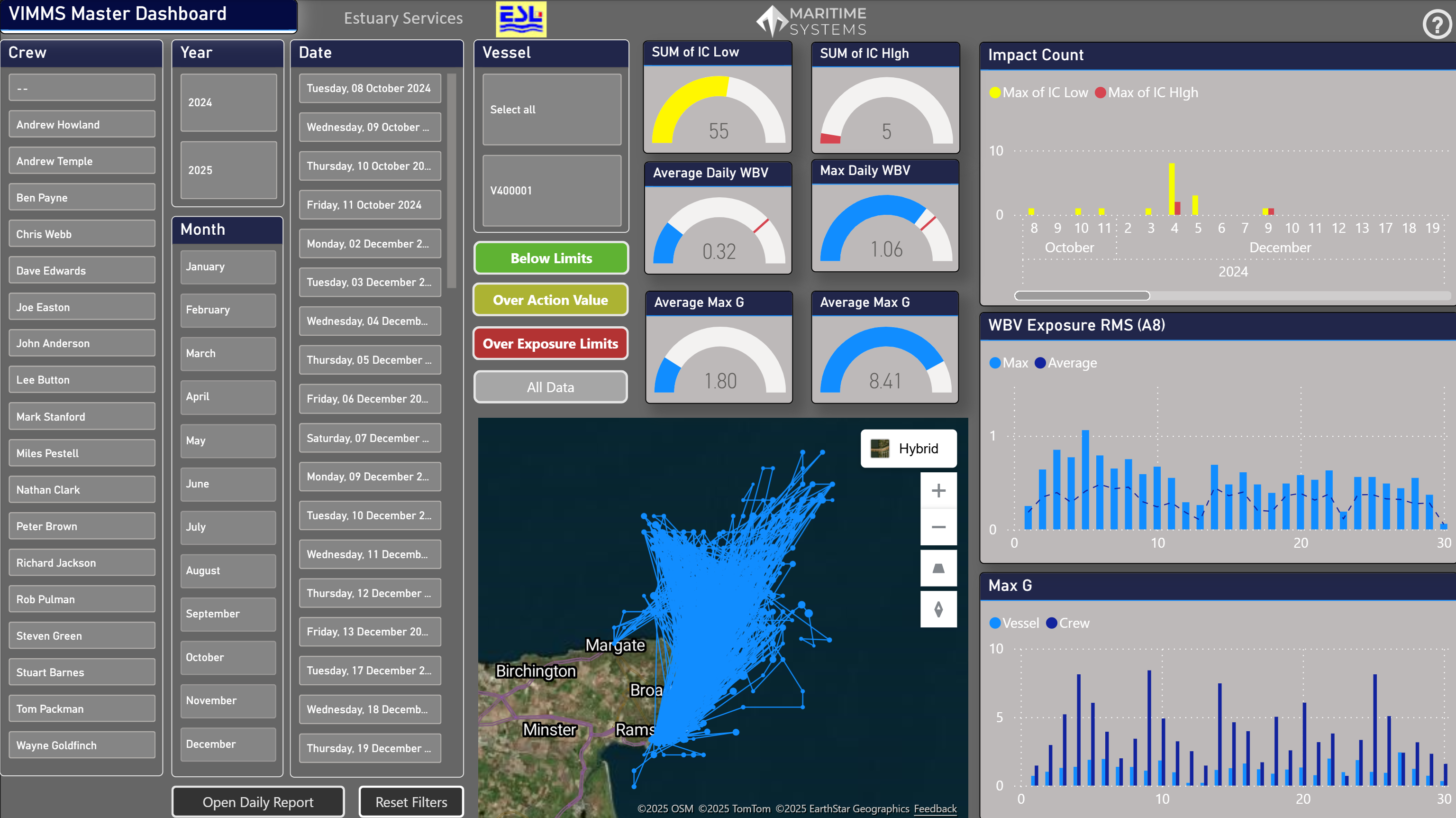The height and width of the screenshot is (818, 1456).
Task: Select crew member Steven Green
Action: [82, 636]
